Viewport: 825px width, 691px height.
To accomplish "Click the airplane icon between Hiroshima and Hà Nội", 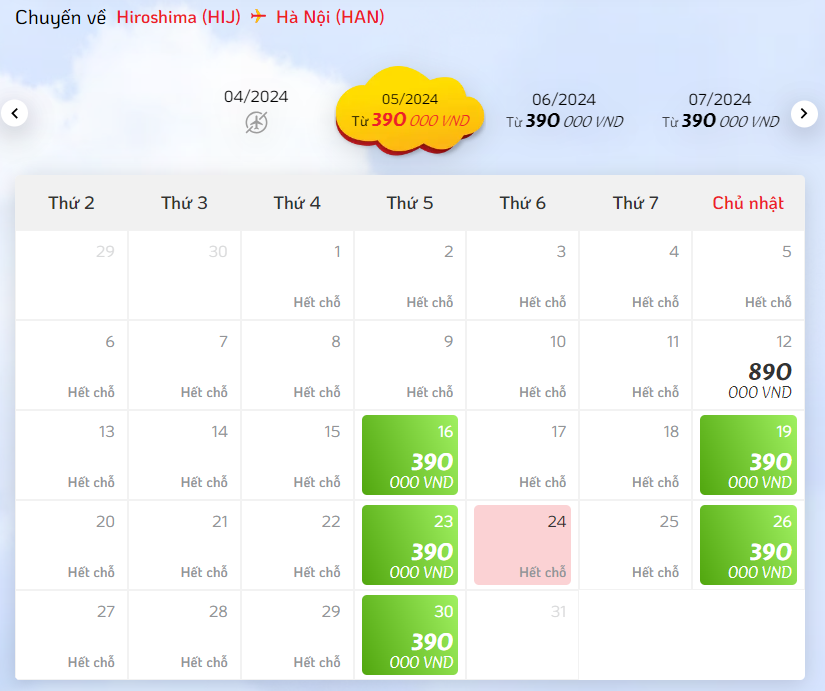I will (258, 16).
